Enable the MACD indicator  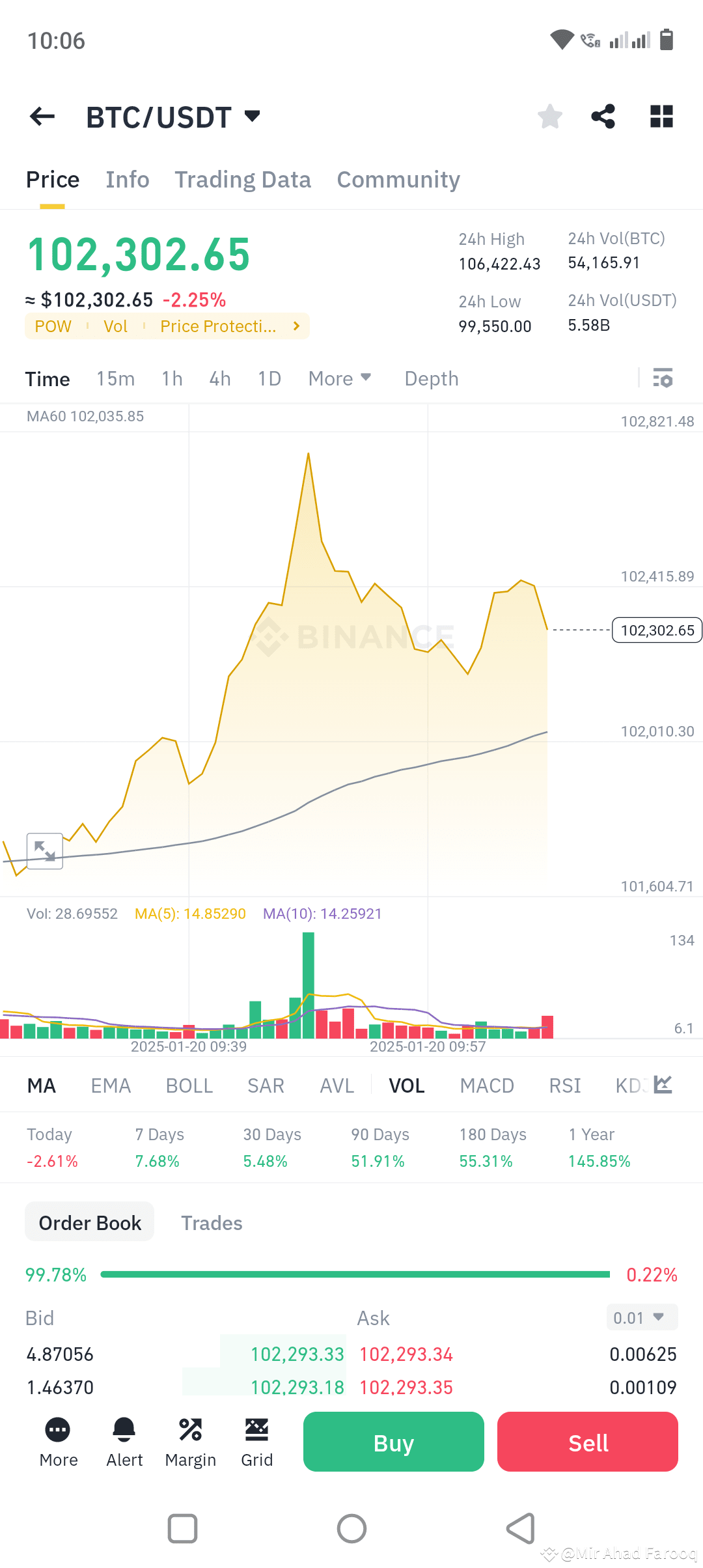(x=486, y=1085)
